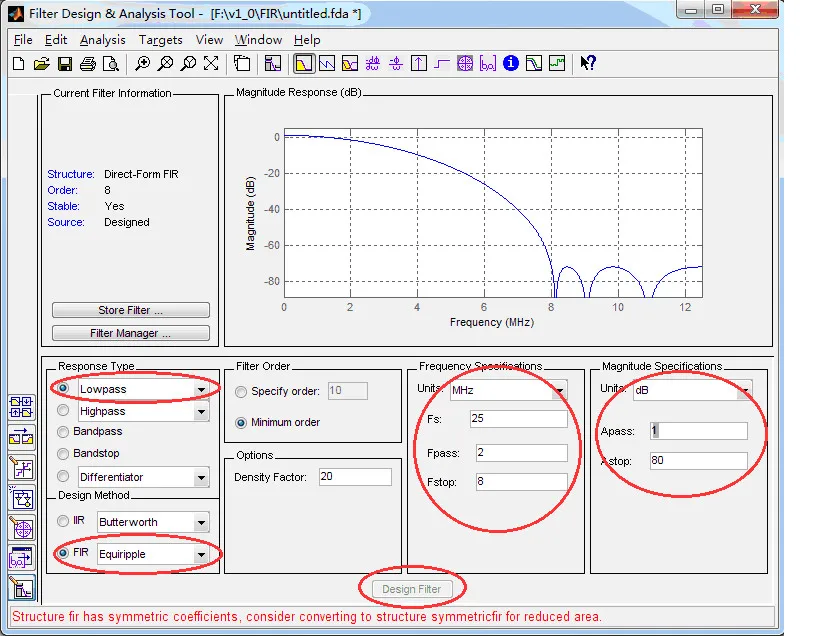Open the File menu
Screen dimensions: 819x636
(23, 40)
